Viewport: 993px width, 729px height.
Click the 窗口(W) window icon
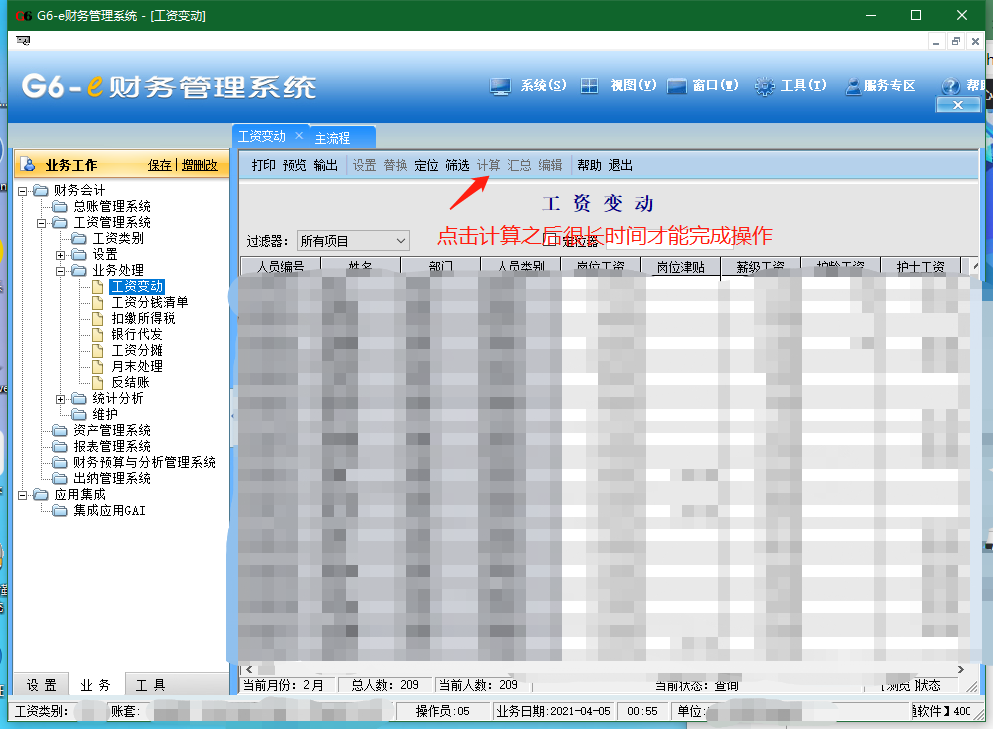tap(676, 86)
